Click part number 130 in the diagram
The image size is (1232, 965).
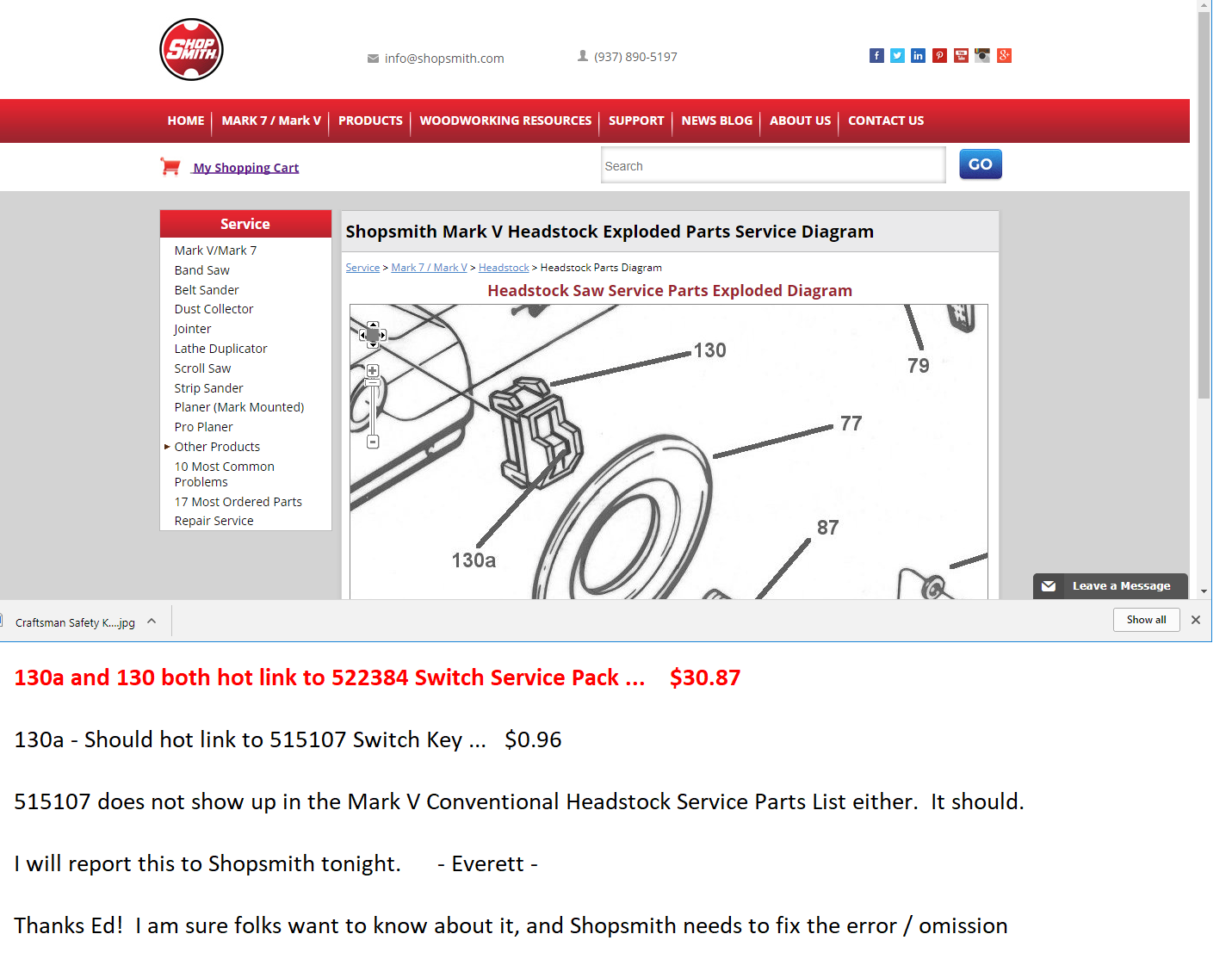[709, 350]
